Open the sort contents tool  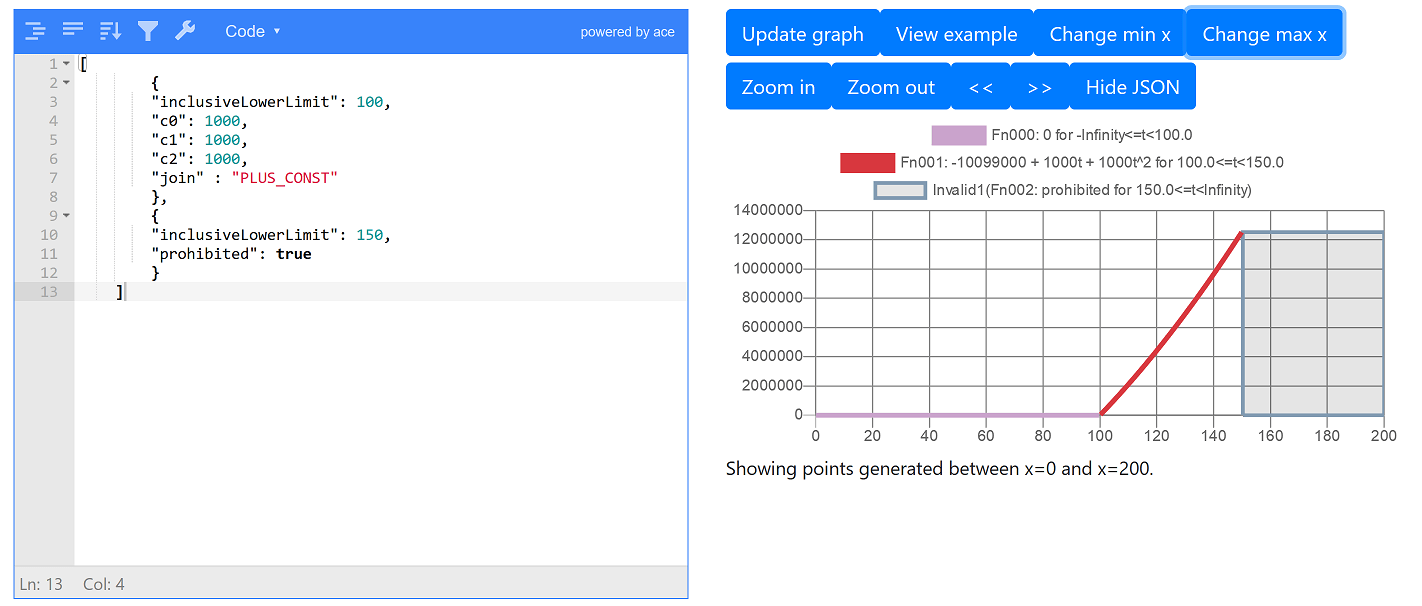[110, 31]
